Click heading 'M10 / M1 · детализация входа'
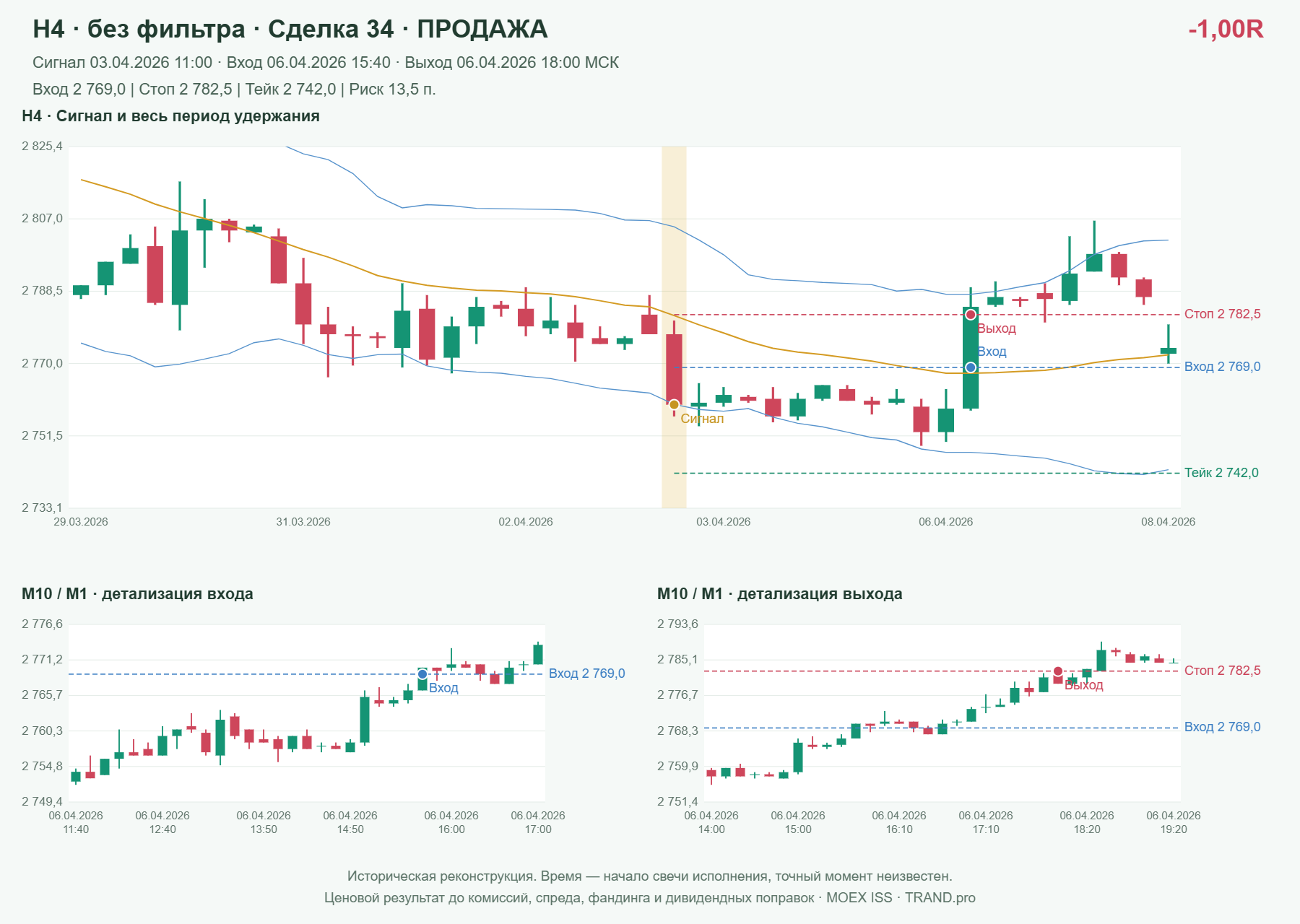1300x924 pixels. [137, 594]
